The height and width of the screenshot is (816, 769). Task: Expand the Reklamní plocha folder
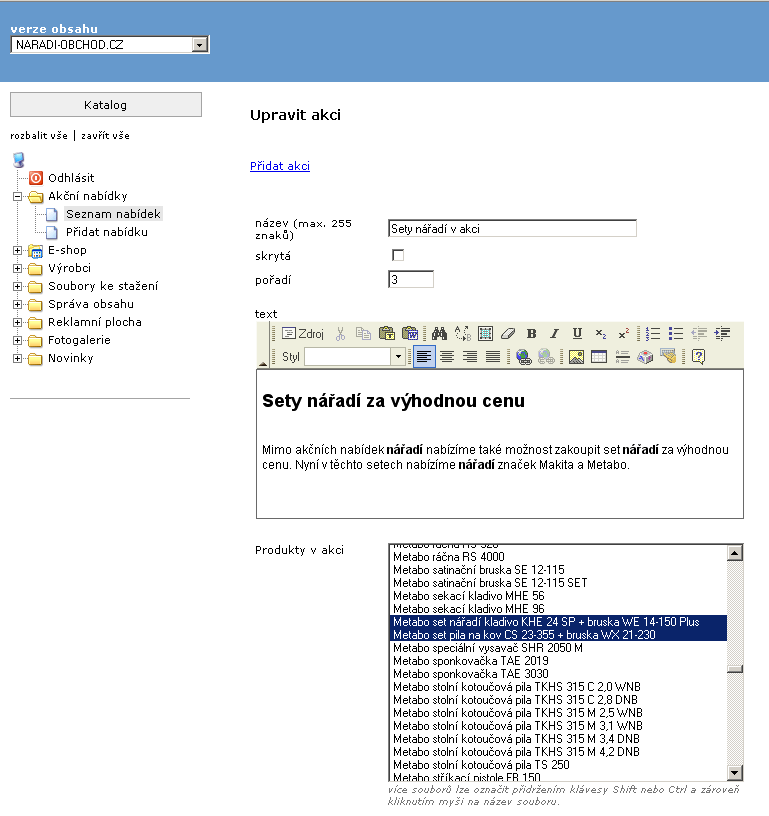tap(18, 323)
